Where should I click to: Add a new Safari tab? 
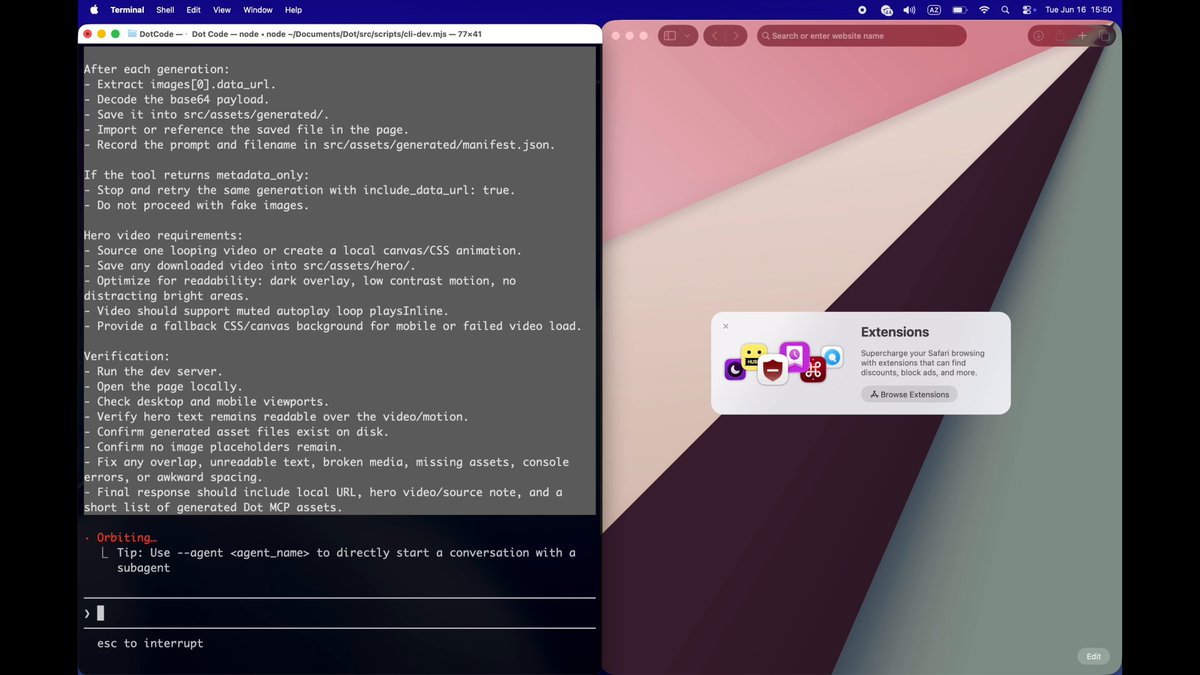coord(1082,36)
